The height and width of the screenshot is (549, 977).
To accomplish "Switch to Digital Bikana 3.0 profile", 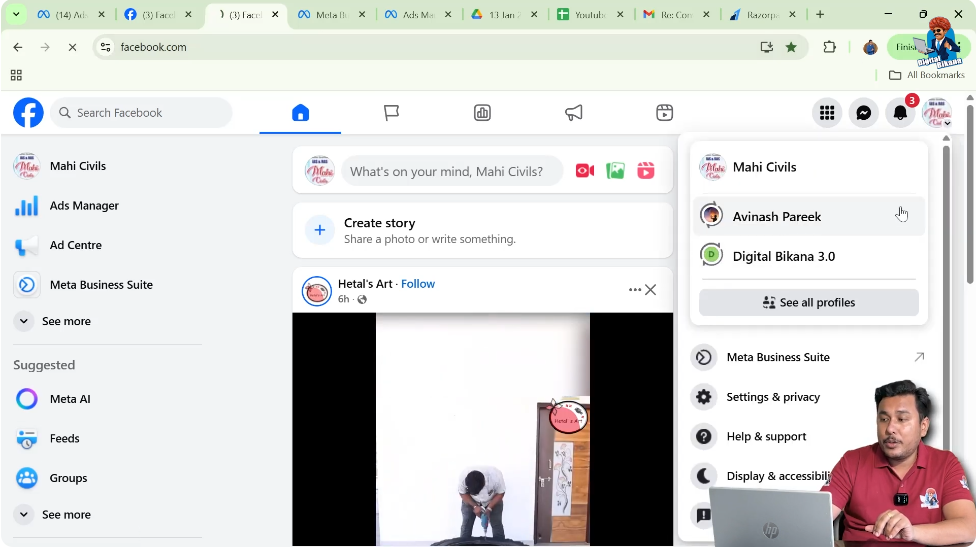I will (809, 256).
